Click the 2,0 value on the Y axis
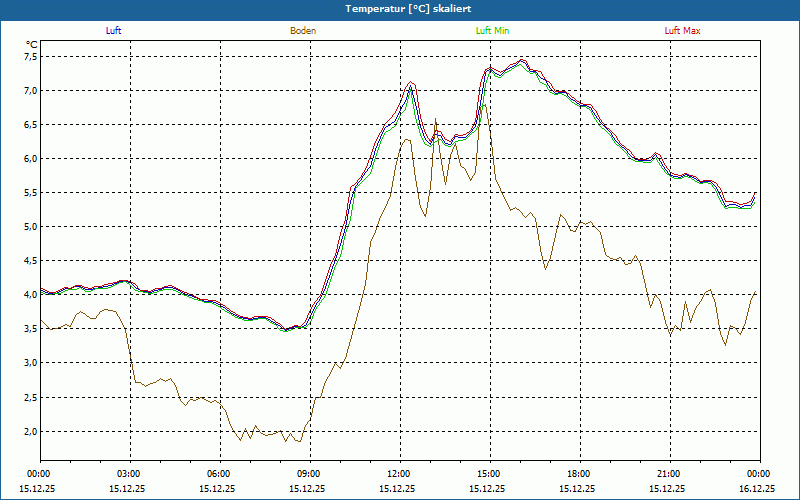 click(31, 432)
